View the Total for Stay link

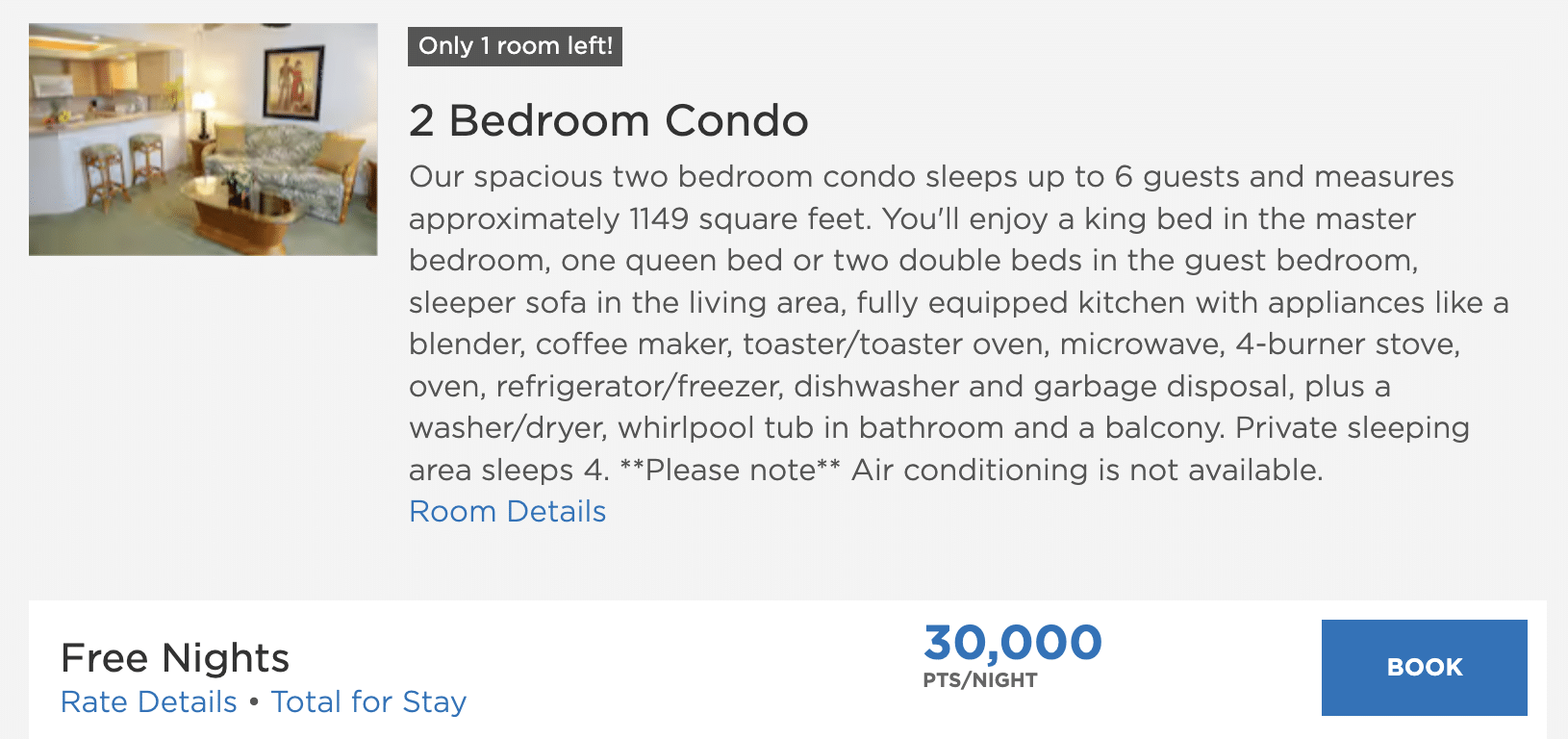pyautogui.click(x=368, y=701)
